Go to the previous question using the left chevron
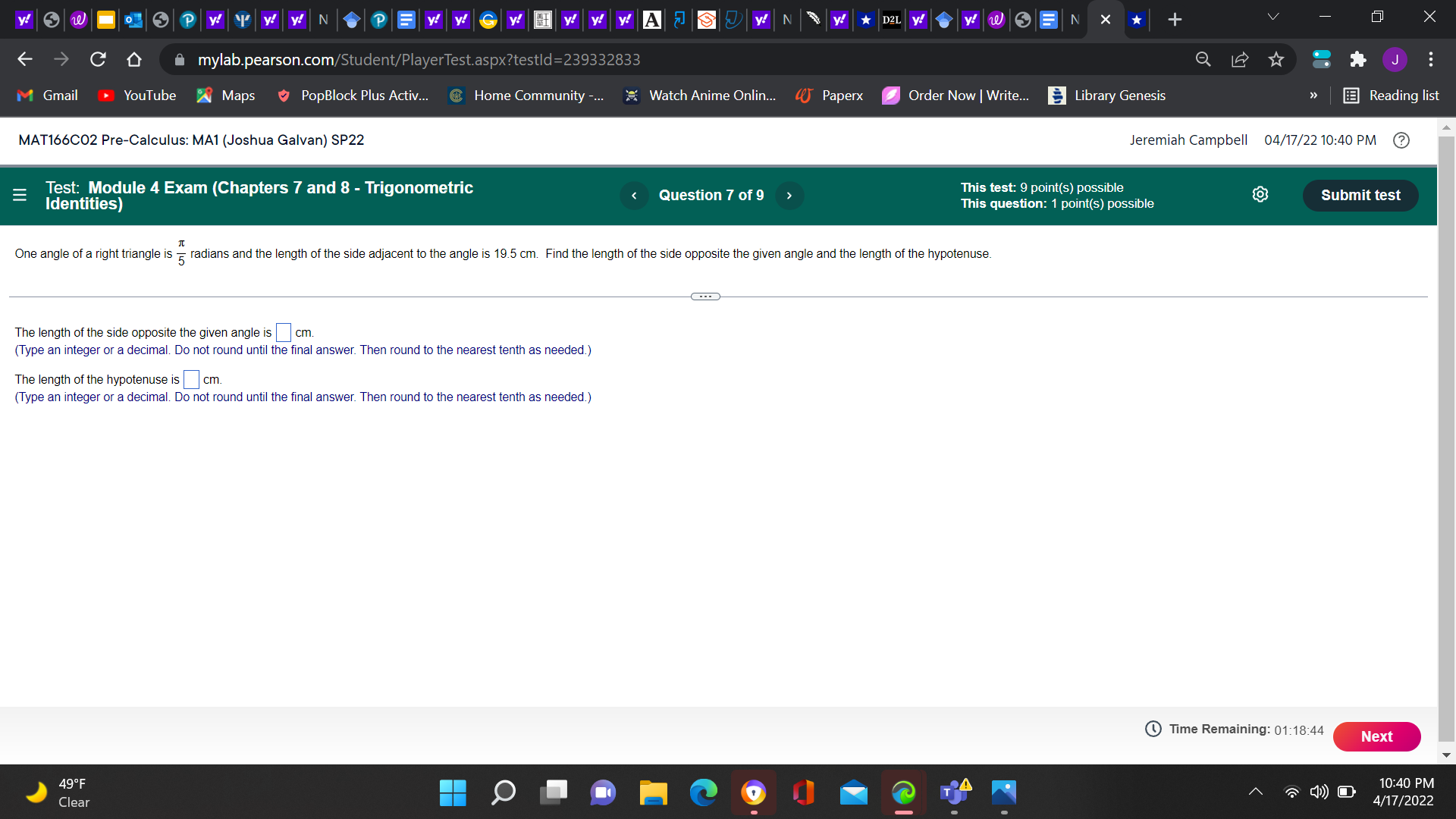 634,196
